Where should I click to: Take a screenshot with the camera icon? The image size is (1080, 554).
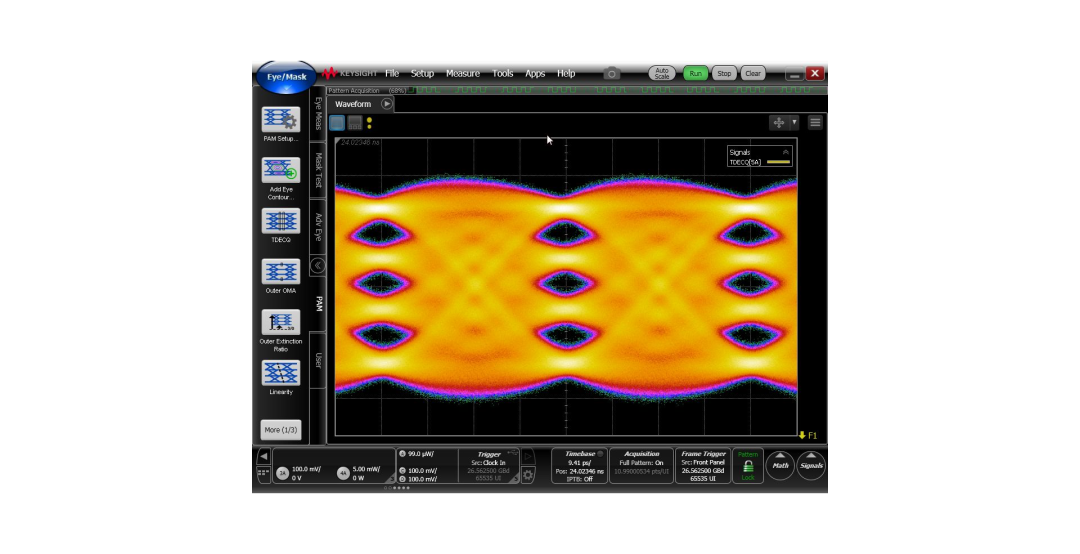click(611, 73)
